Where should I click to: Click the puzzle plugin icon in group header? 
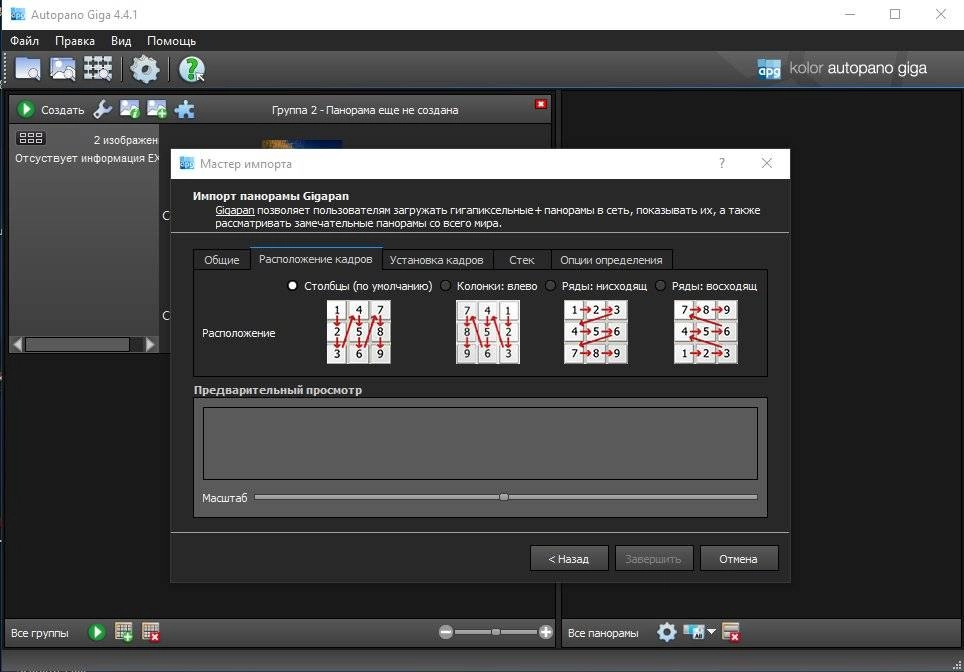[184, 109]
